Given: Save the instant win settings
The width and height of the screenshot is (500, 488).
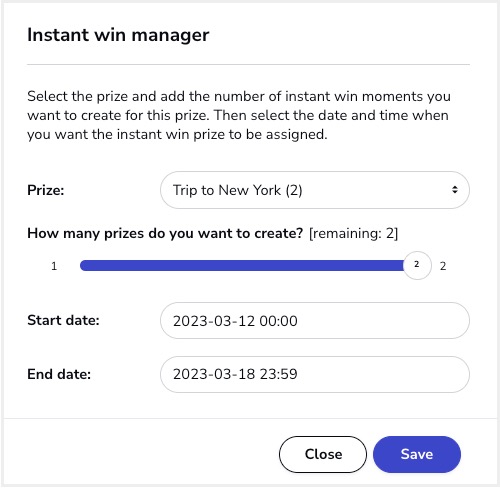Looking at the screenshot, I should coord(417,454).
